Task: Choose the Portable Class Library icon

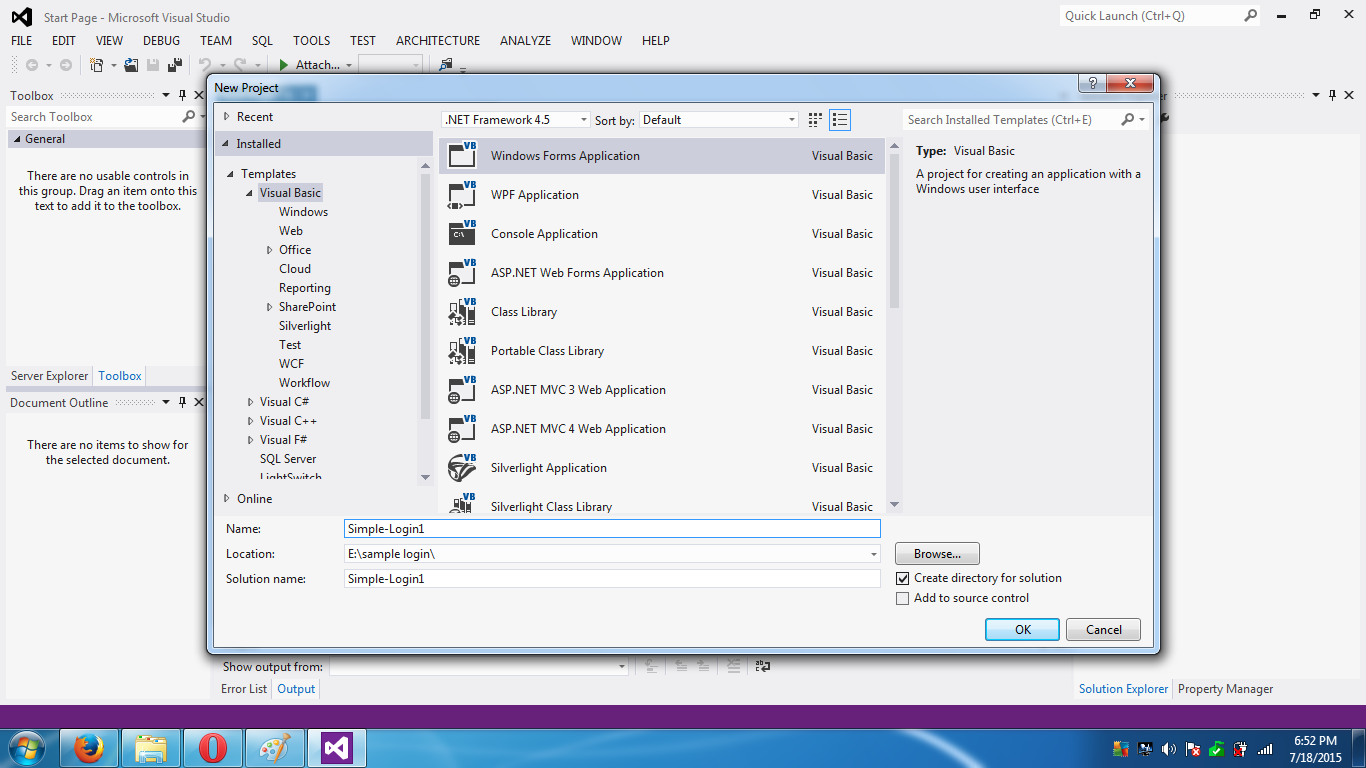Action: (x=462, y=350)
